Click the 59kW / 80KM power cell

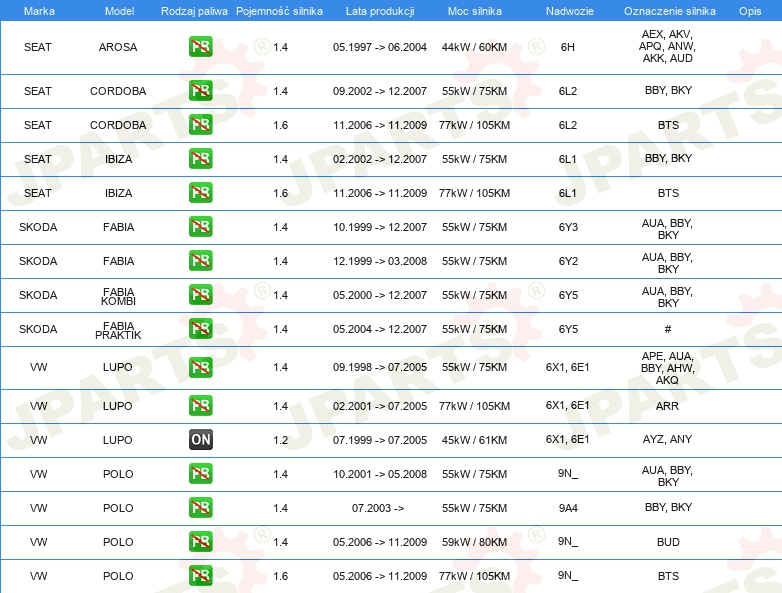[474, 542]
